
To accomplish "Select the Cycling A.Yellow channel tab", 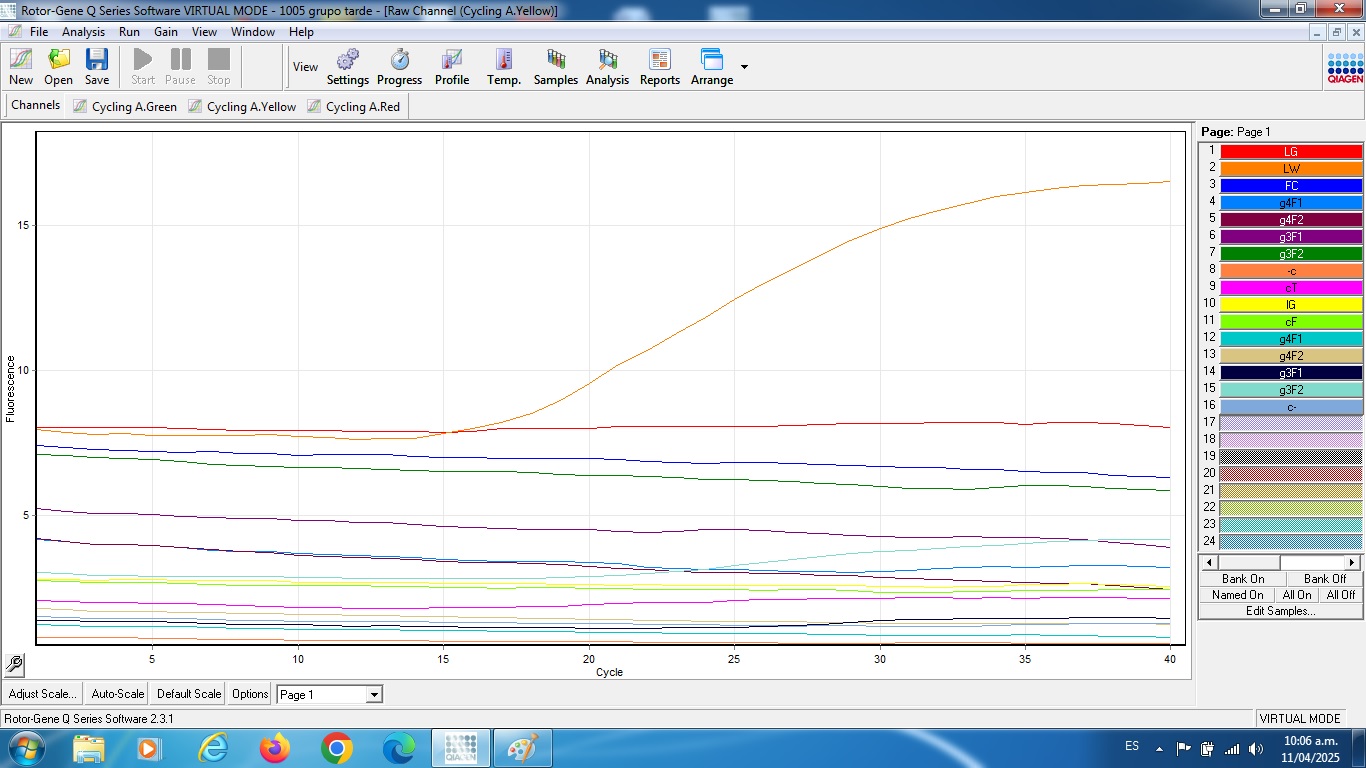I will [242, 106].
